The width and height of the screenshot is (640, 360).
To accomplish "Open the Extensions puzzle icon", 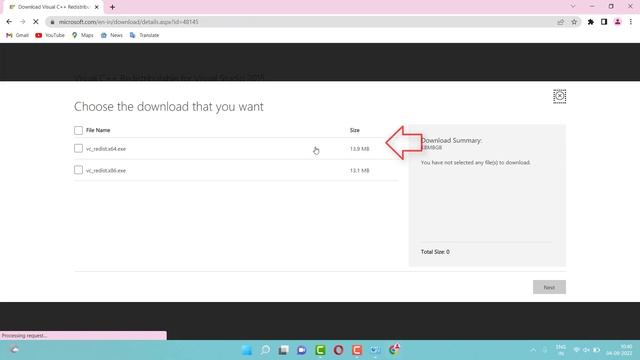I will (591, 22).
